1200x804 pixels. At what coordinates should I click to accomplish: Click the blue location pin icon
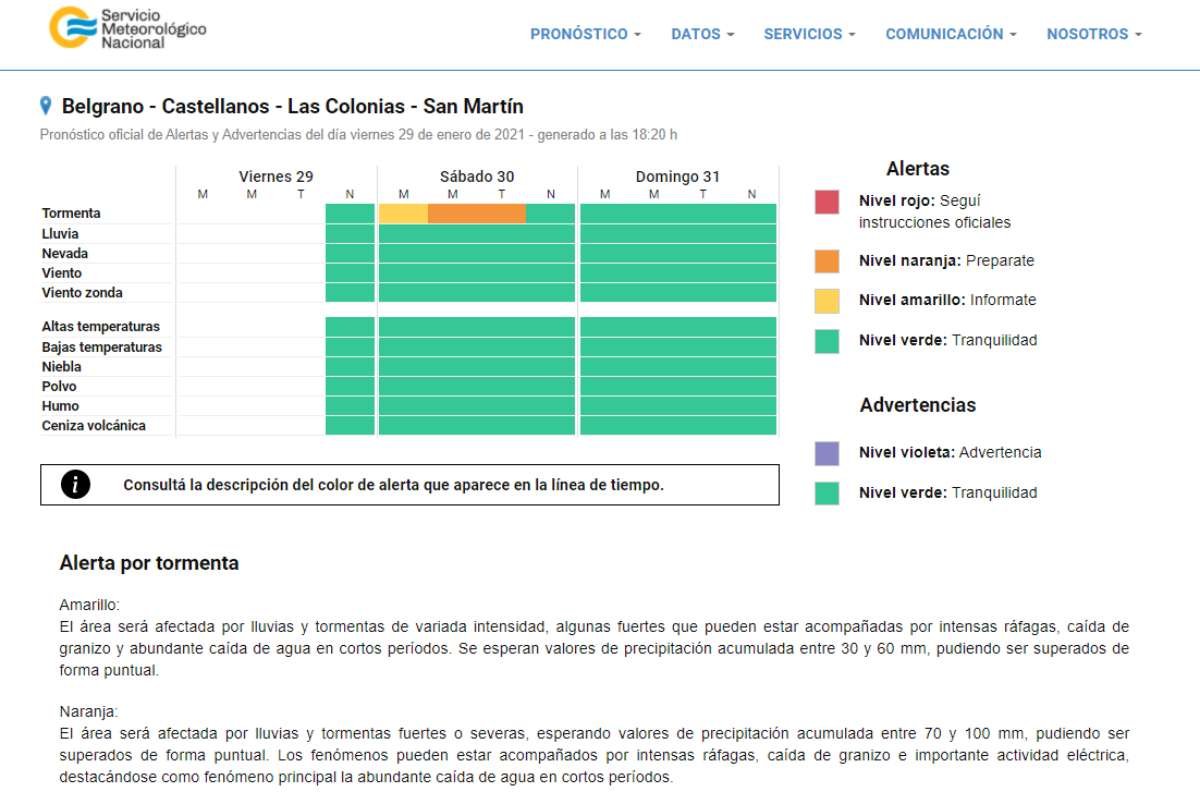(45, 105)
